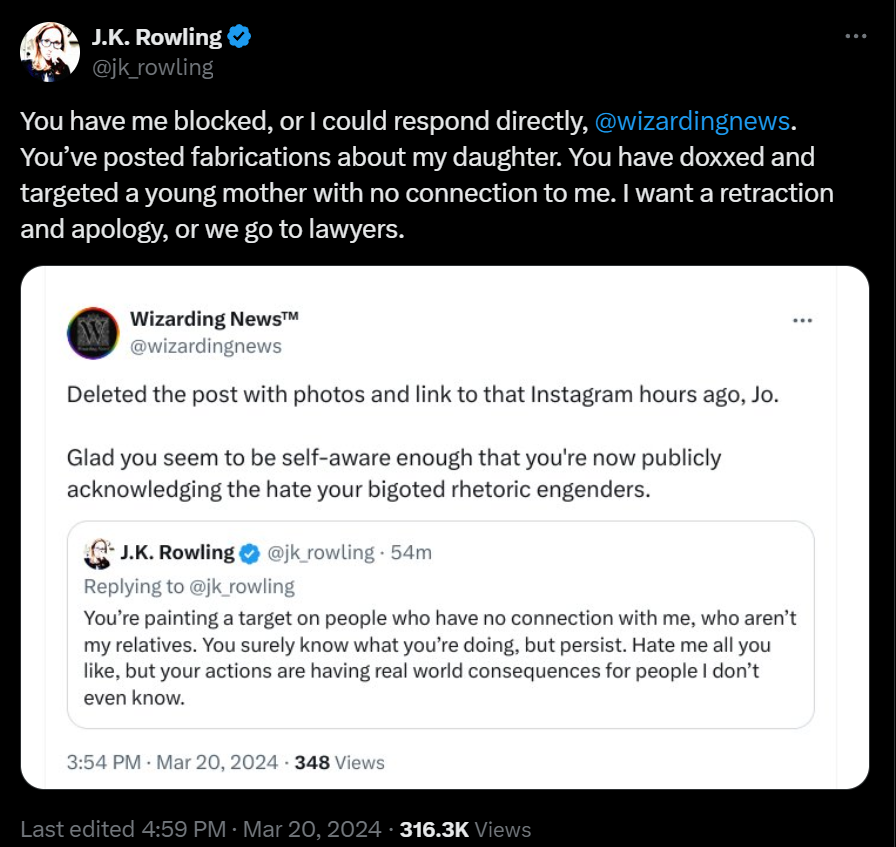Open the nested tweet's 54m timestamp
The height and width of the screenshot is (847, 896).
(411, 553)
